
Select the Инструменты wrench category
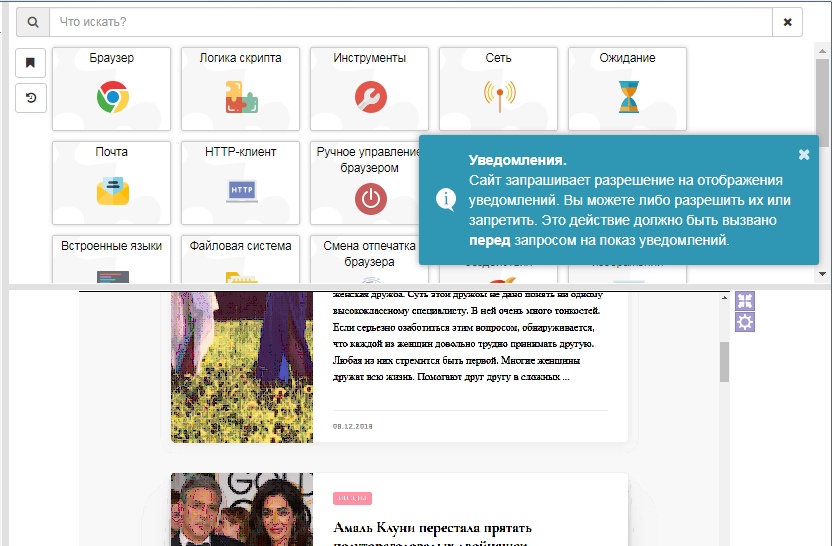[369, 89]
